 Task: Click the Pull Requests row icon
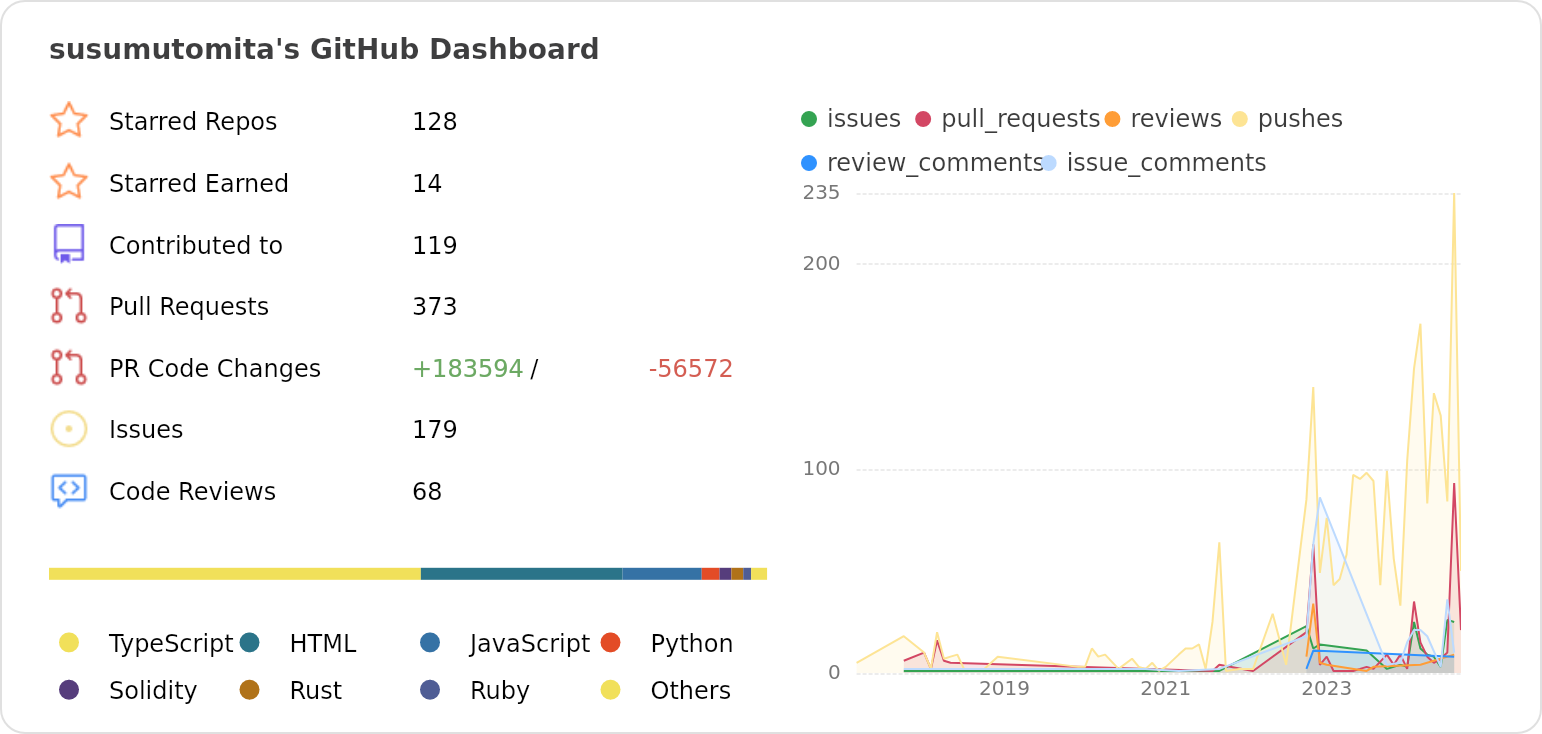point(69,306)
